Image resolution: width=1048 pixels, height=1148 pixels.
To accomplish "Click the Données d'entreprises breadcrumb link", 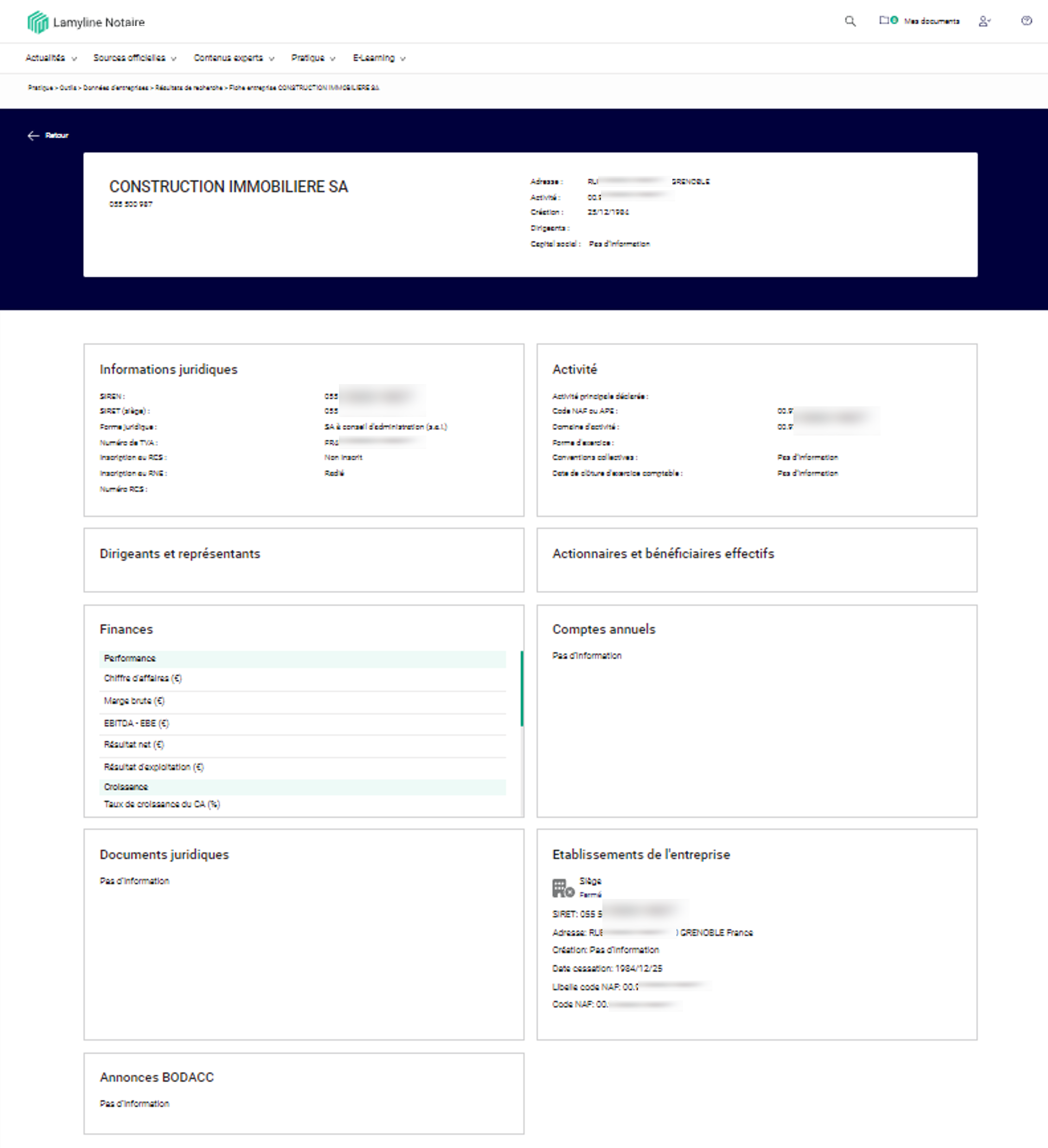I will [x=115, y=88].
